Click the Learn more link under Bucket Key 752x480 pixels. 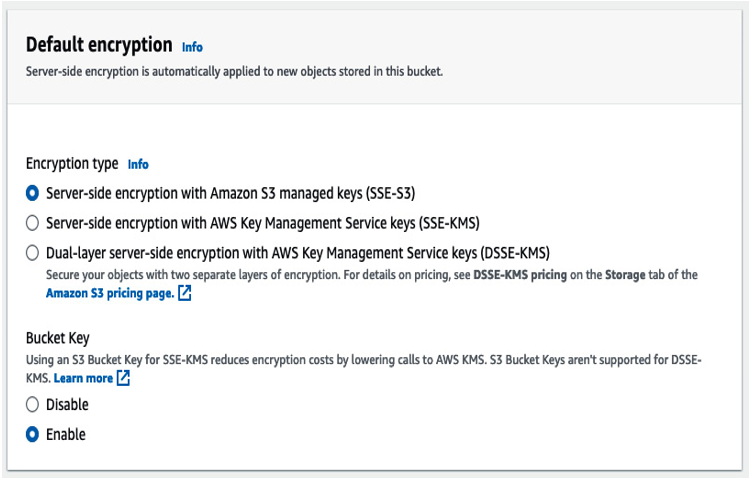tap(83, 378)
